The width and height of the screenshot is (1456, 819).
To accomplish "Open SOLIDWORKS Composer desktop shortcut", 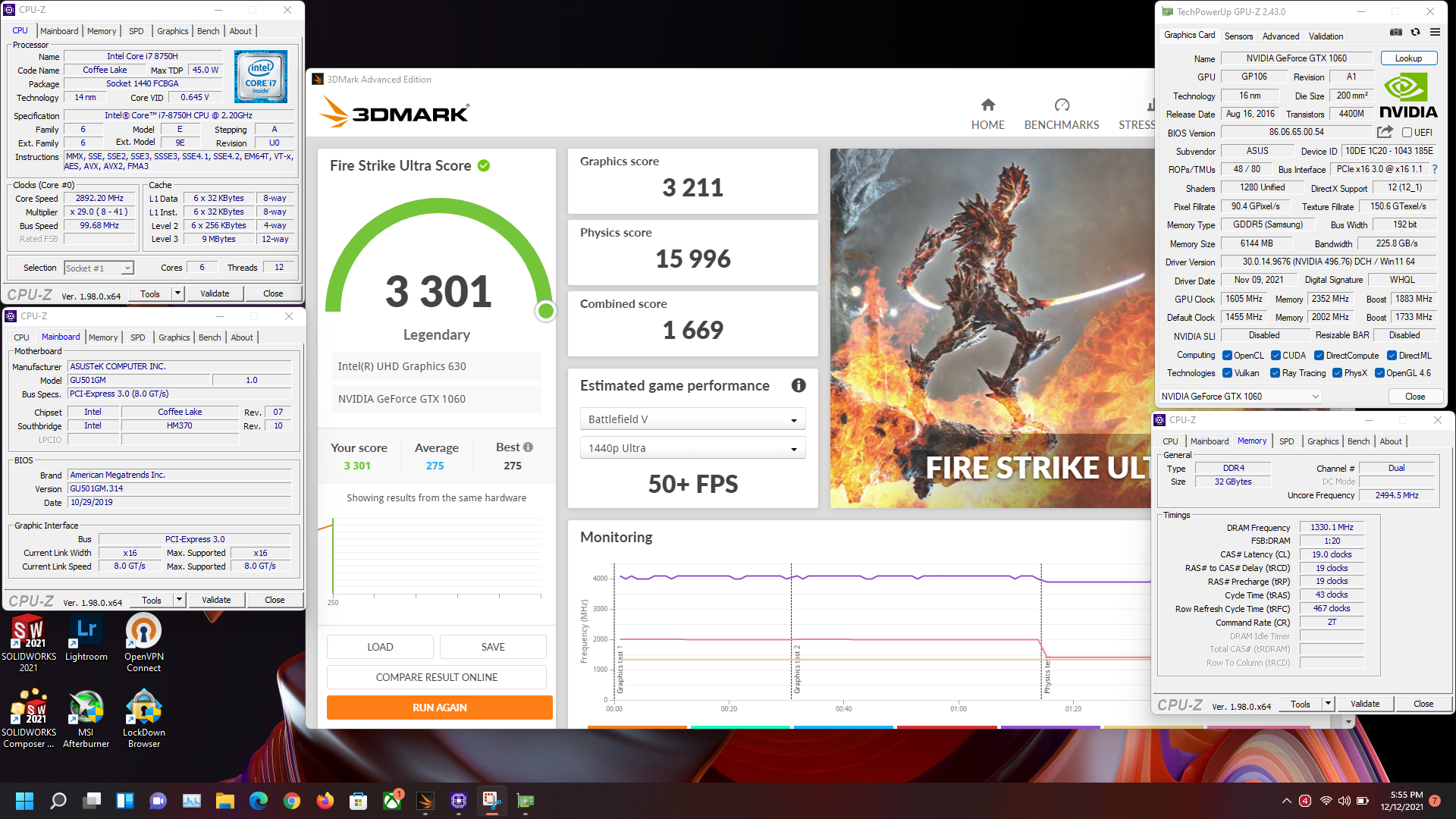I will pyautogui.click(x=28, y=719).
